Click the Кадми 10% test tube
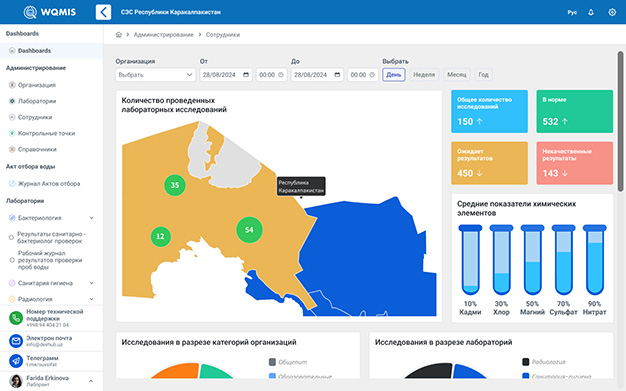Viewport: 626px width, 391px height. click(470, 260)
